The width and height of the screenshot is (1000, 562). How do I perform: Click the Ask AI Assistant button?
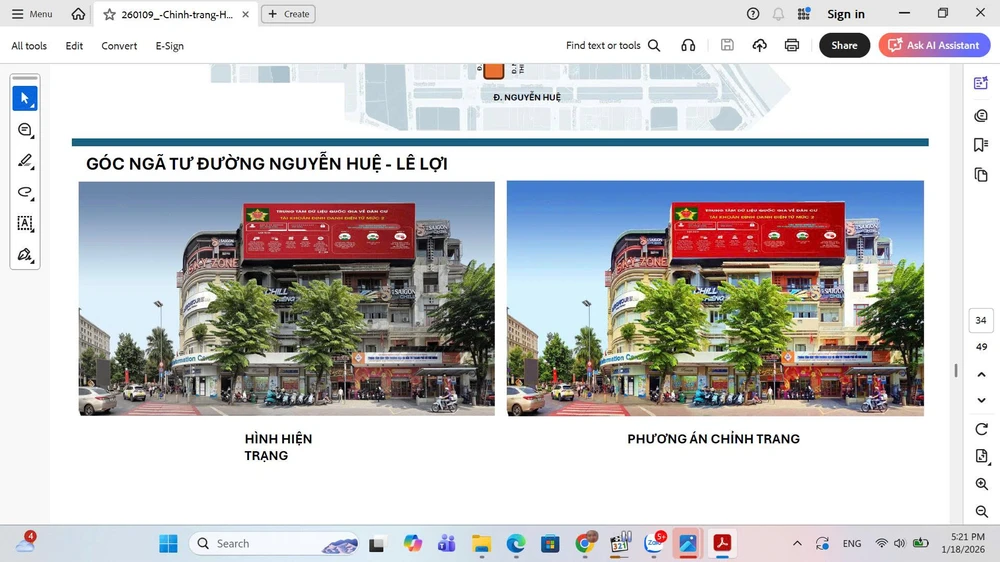934,45
